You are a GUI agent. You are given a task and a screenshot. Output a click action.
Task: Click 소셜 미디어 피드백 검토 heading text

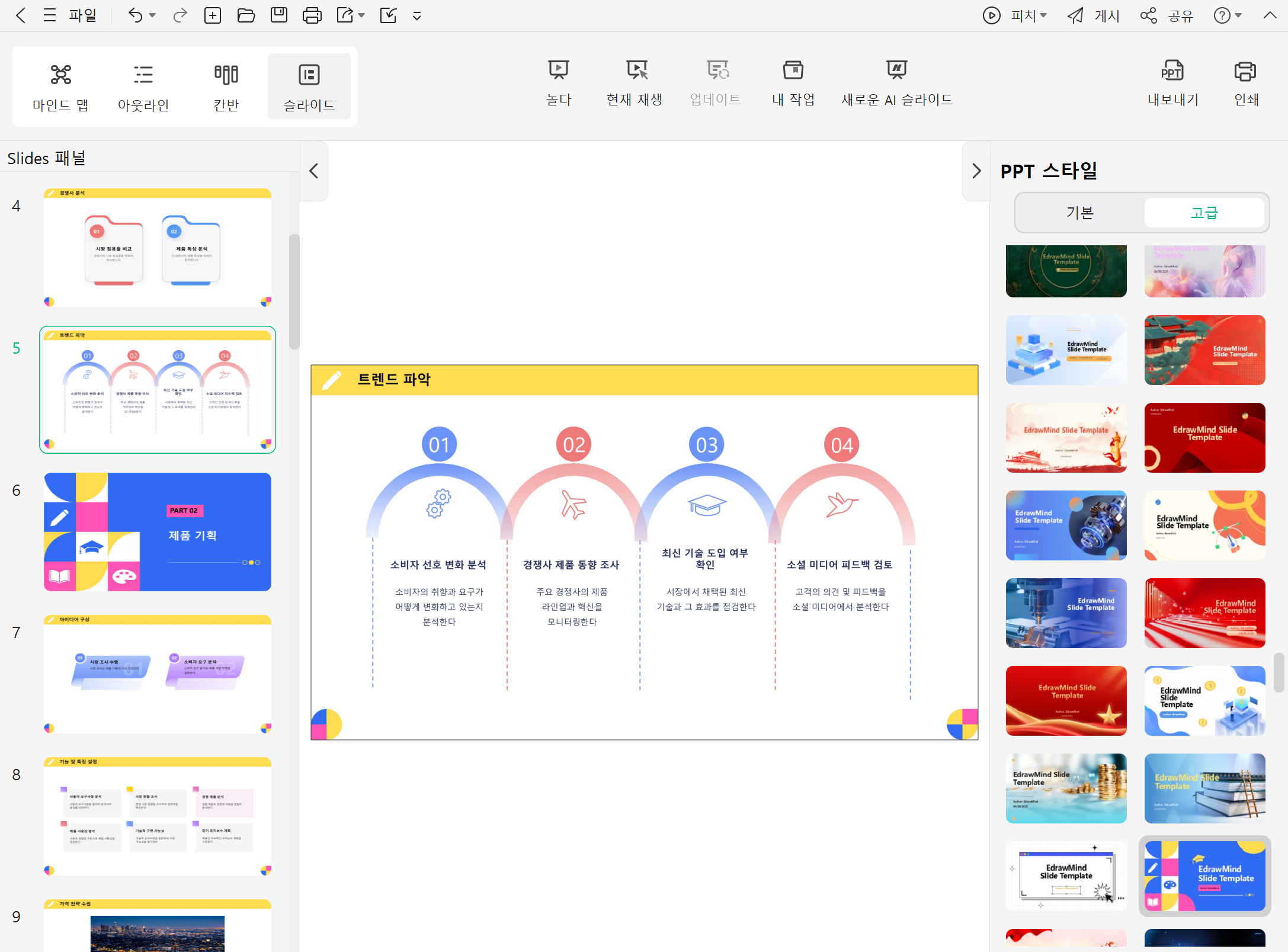click(x=840, y=565)
